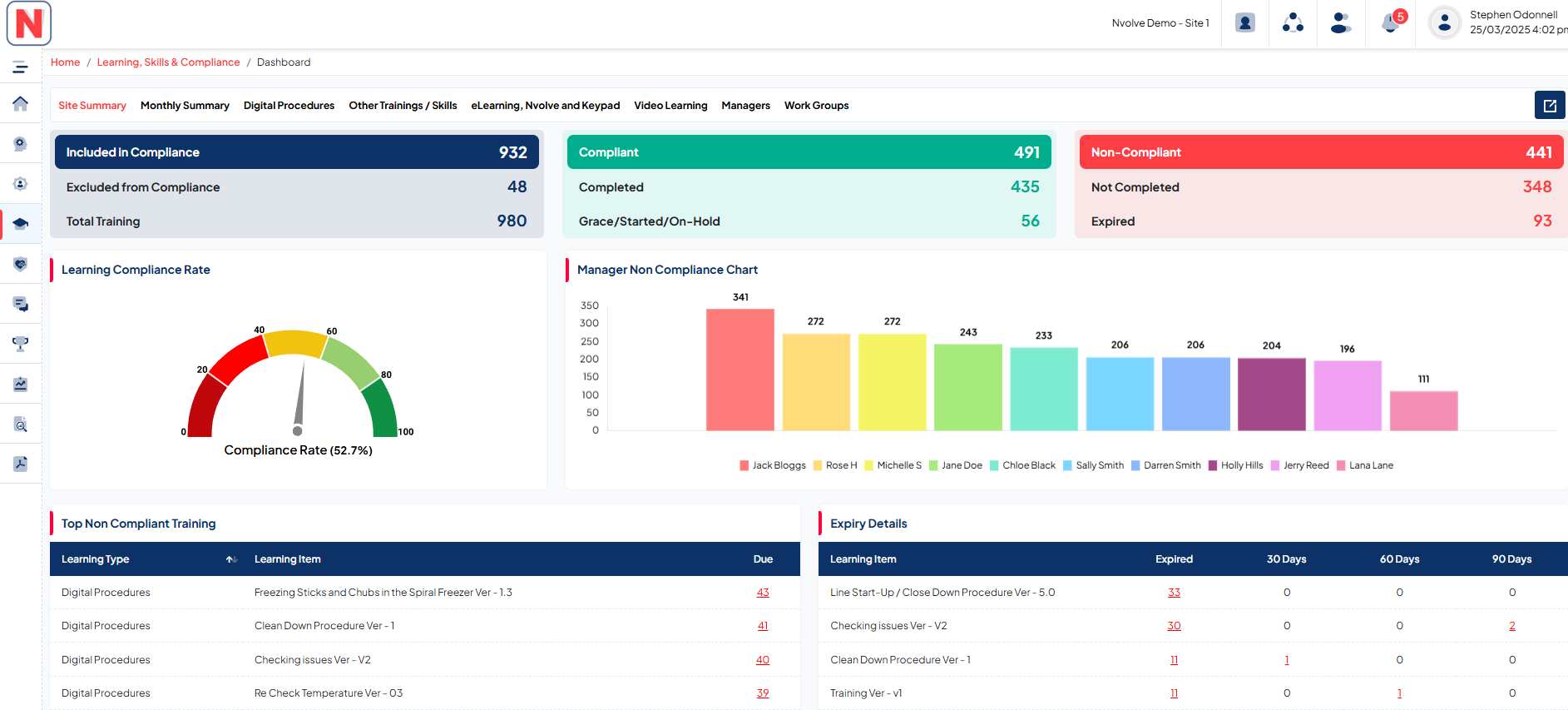
Task: Switch to Monthly Summary tab
Action: coord(185,106)
